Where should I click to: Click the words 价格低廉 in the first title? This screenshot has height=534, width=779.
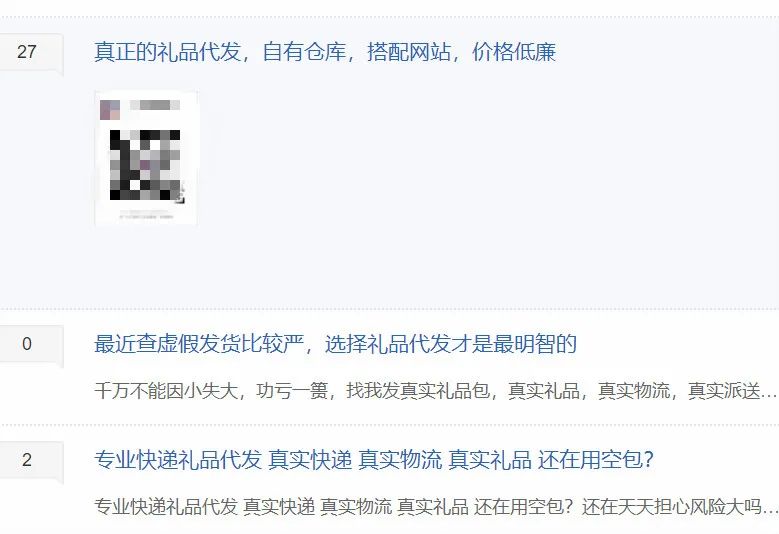(514, 52)
